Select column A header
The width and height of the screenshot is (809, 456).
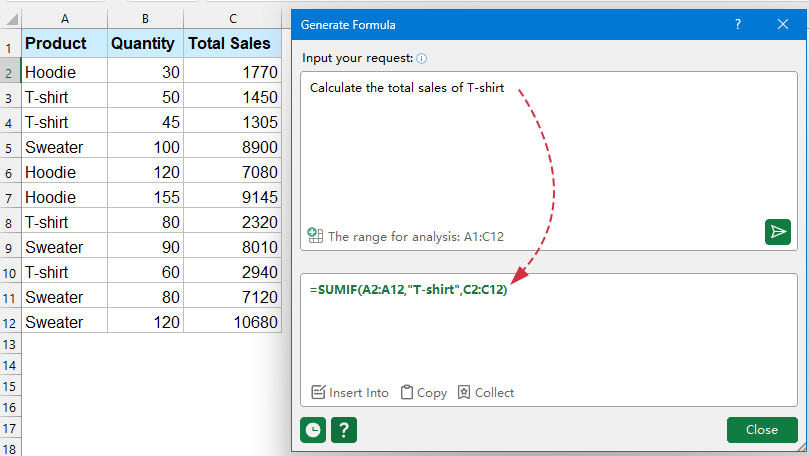[64, 19]
